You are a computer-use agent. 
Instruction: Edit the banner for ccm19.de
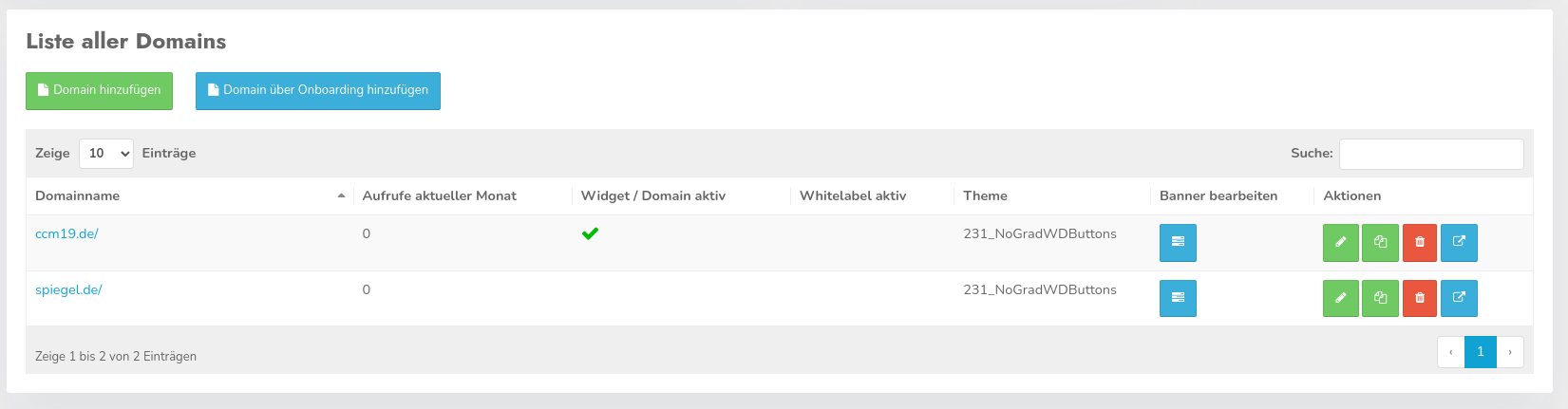click(x=1178, y=242)
